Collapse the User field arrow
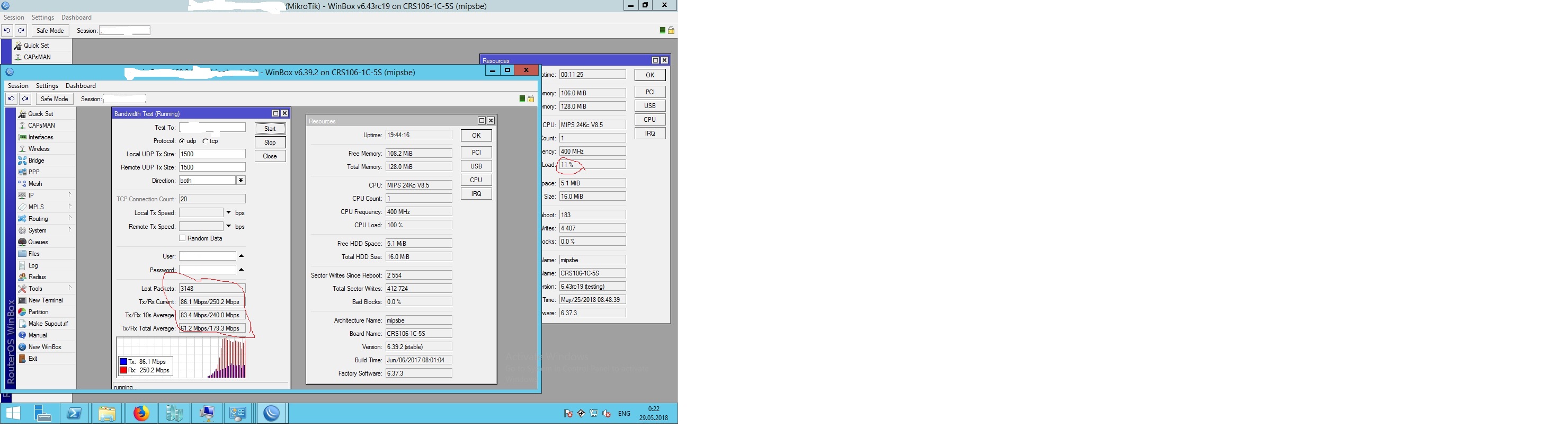The image size is (1568, 428). 241,256
